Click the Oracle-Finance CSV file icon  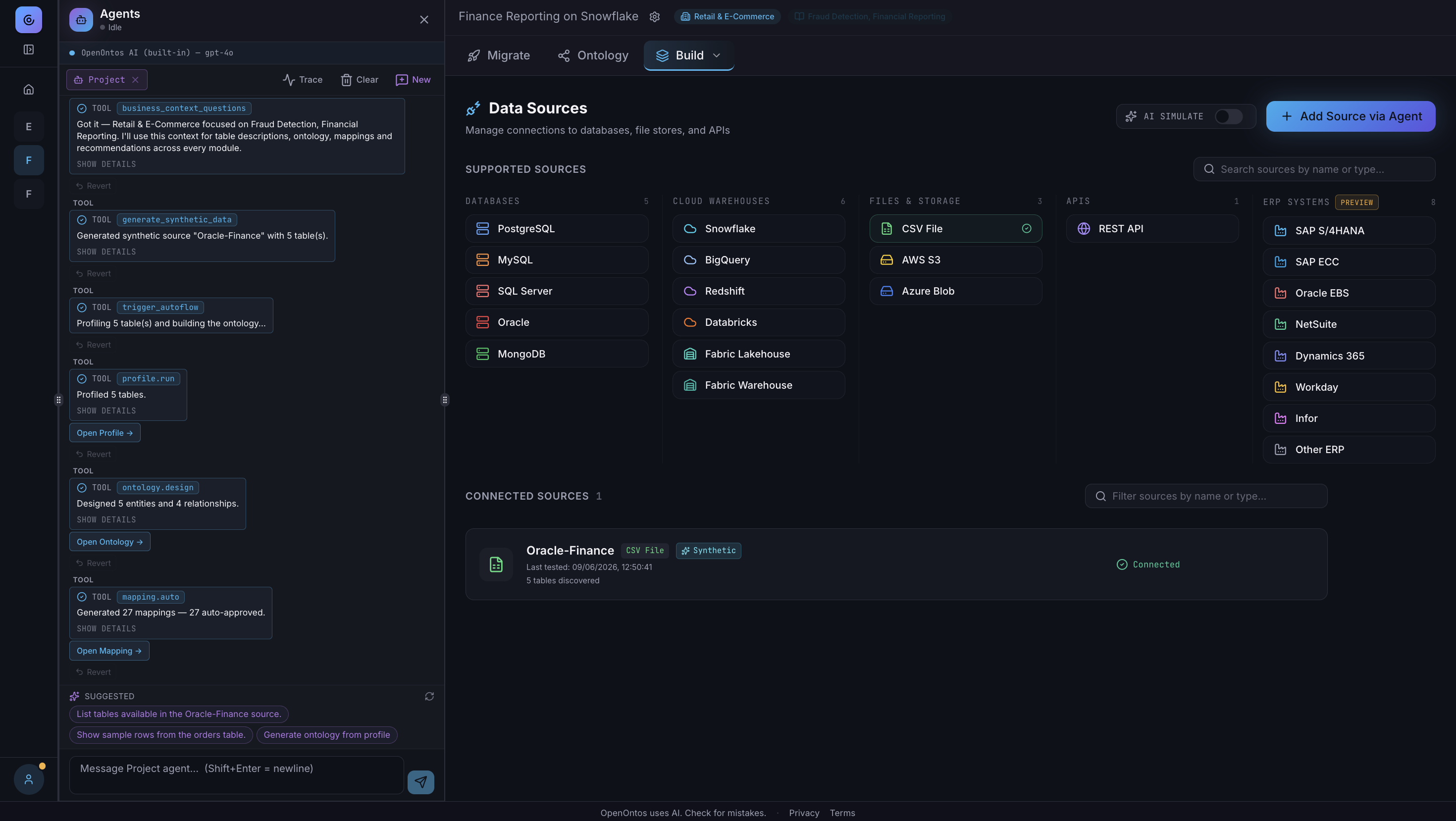pyautogui.click(x=496, y=564)
